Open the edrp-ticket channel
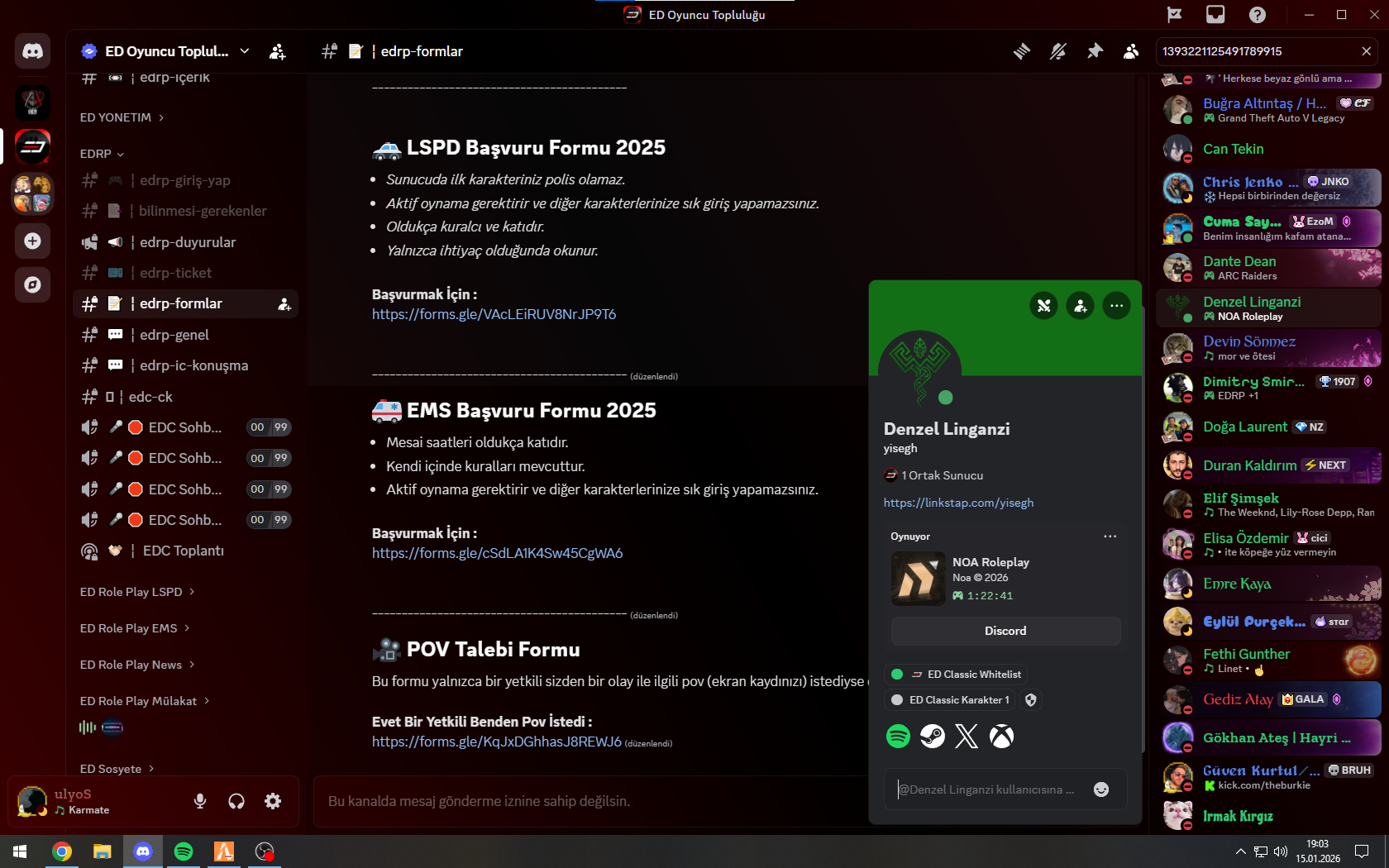This screenshot has height=868, width=1389. [185, 273]
